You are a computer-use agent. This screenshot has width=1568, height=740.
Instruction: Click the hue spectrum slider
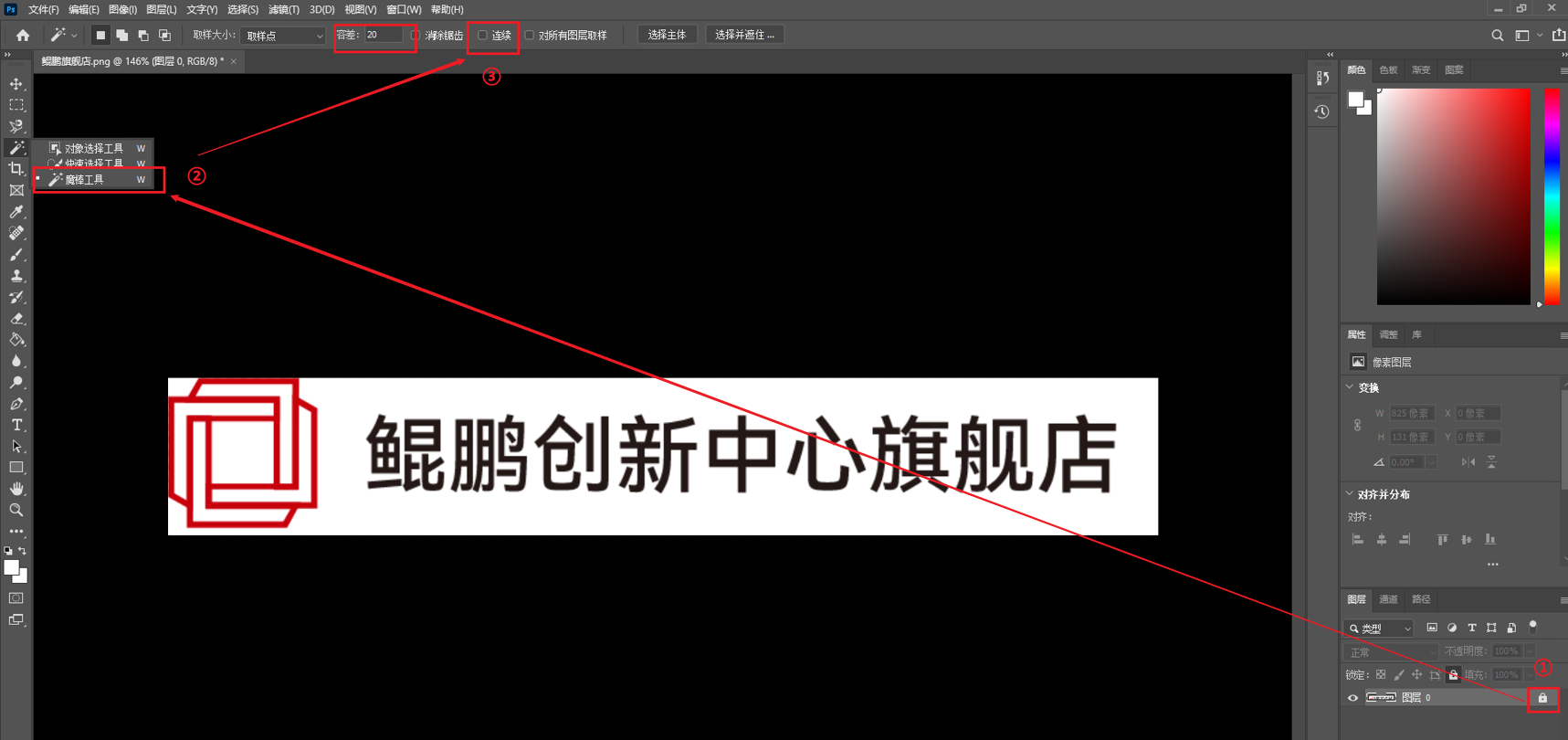tap(1552, 196)
